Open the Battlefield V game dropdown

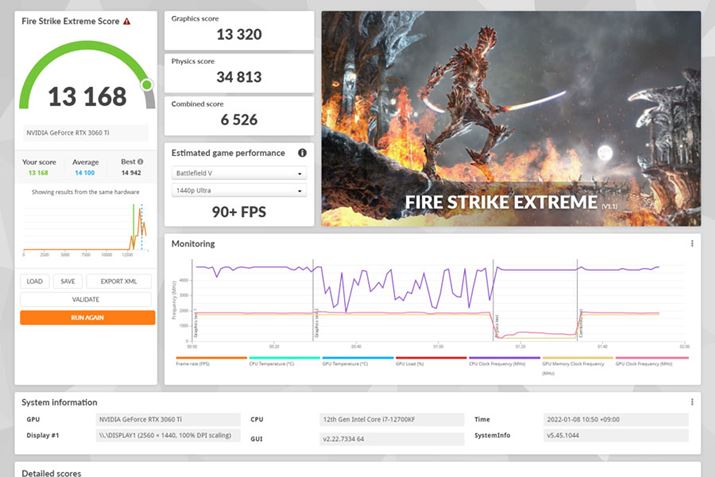[x=239, y=173]
